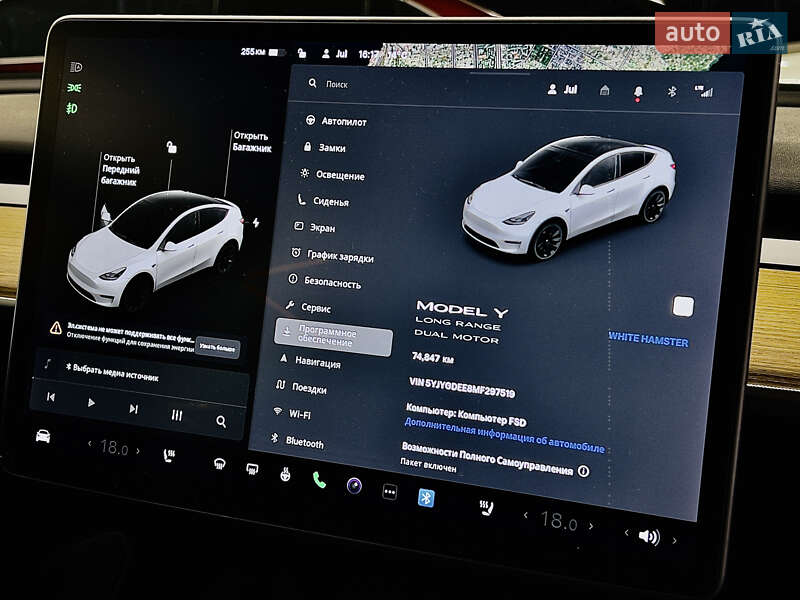The image size is (800, 600).
Task: Switch to the Wi-Fi settings section
Action: 298,415
